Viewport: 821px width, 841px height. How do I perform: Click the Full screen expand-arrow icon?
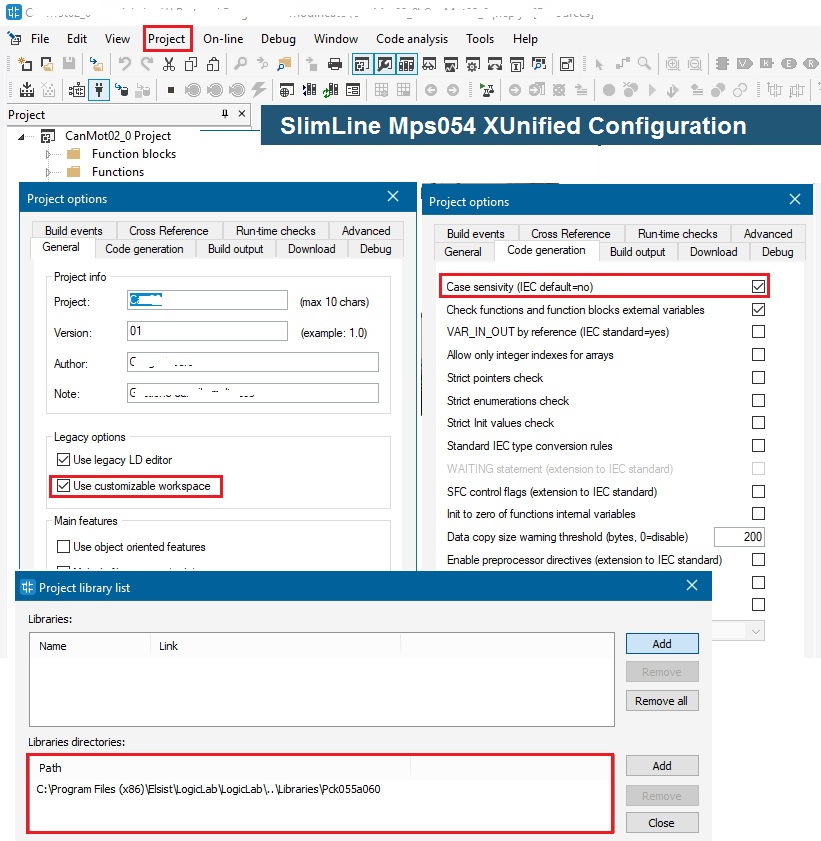click(566, 64)
